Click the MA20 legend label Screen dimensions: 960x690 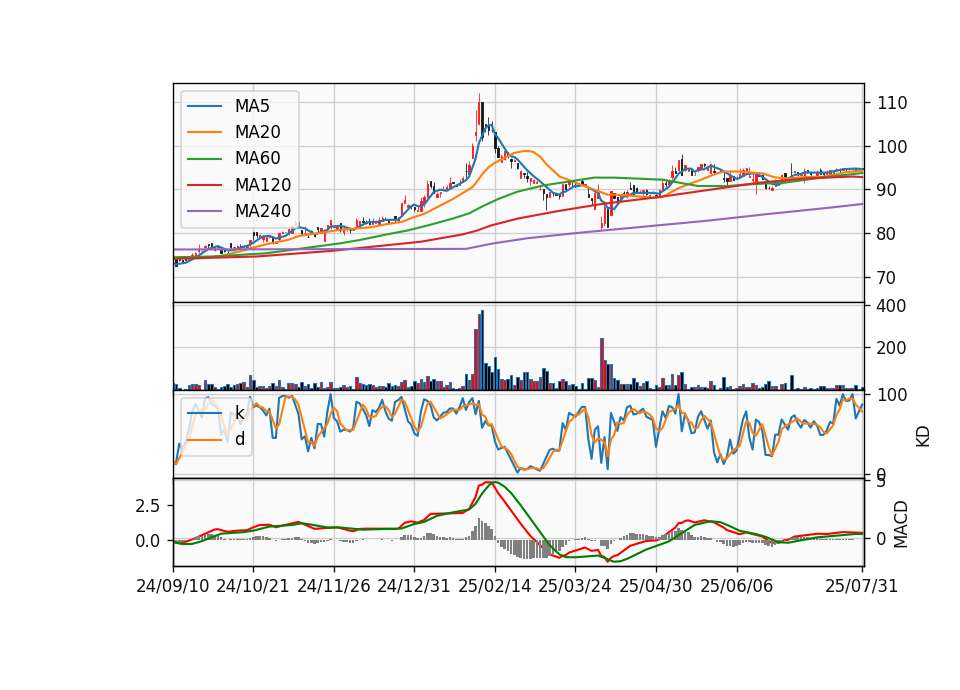pos(257,132)
